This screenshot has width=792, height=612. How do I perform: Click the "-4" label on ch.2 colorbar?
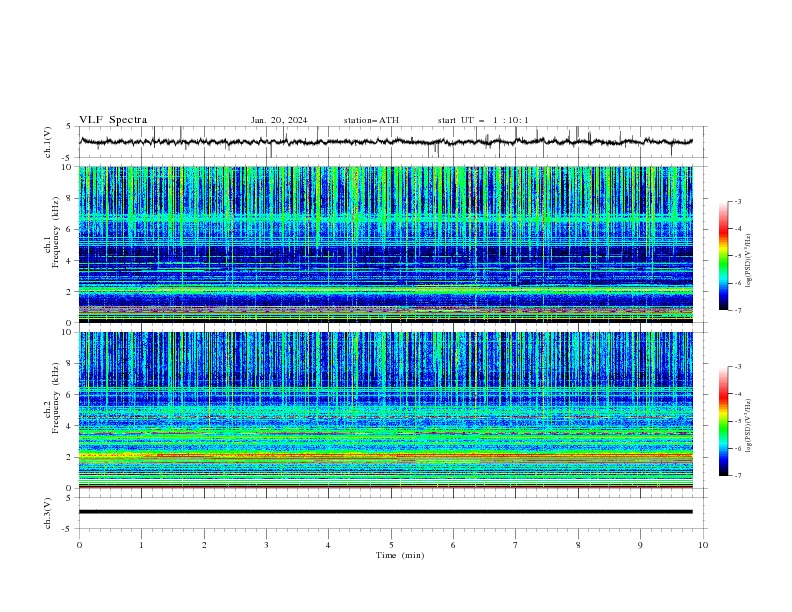pos(738,394)
